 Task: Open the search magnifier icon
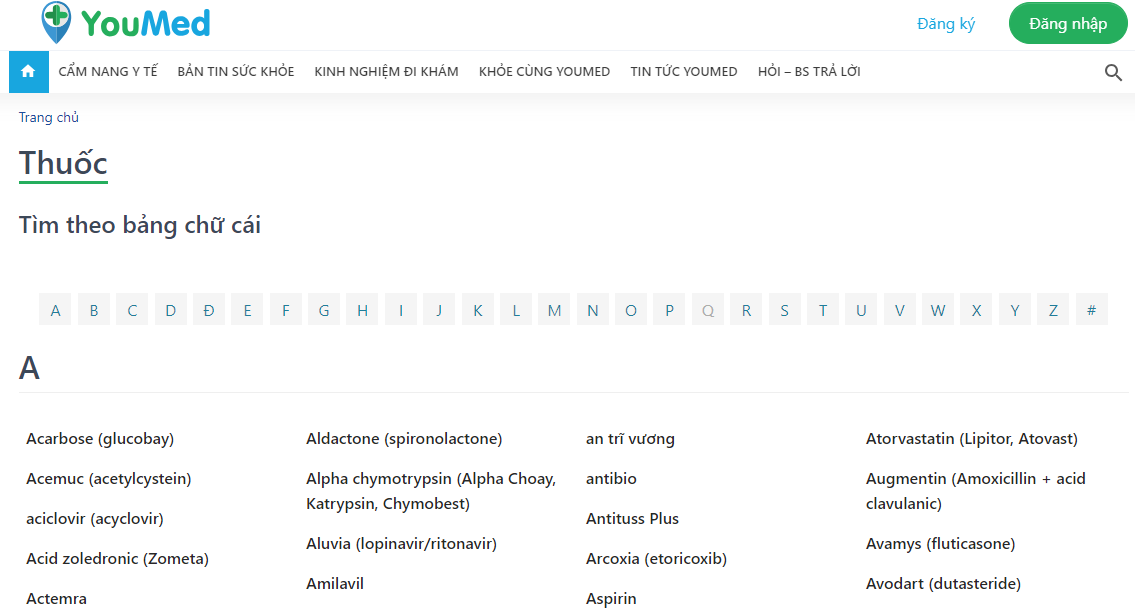[1113, 72]
